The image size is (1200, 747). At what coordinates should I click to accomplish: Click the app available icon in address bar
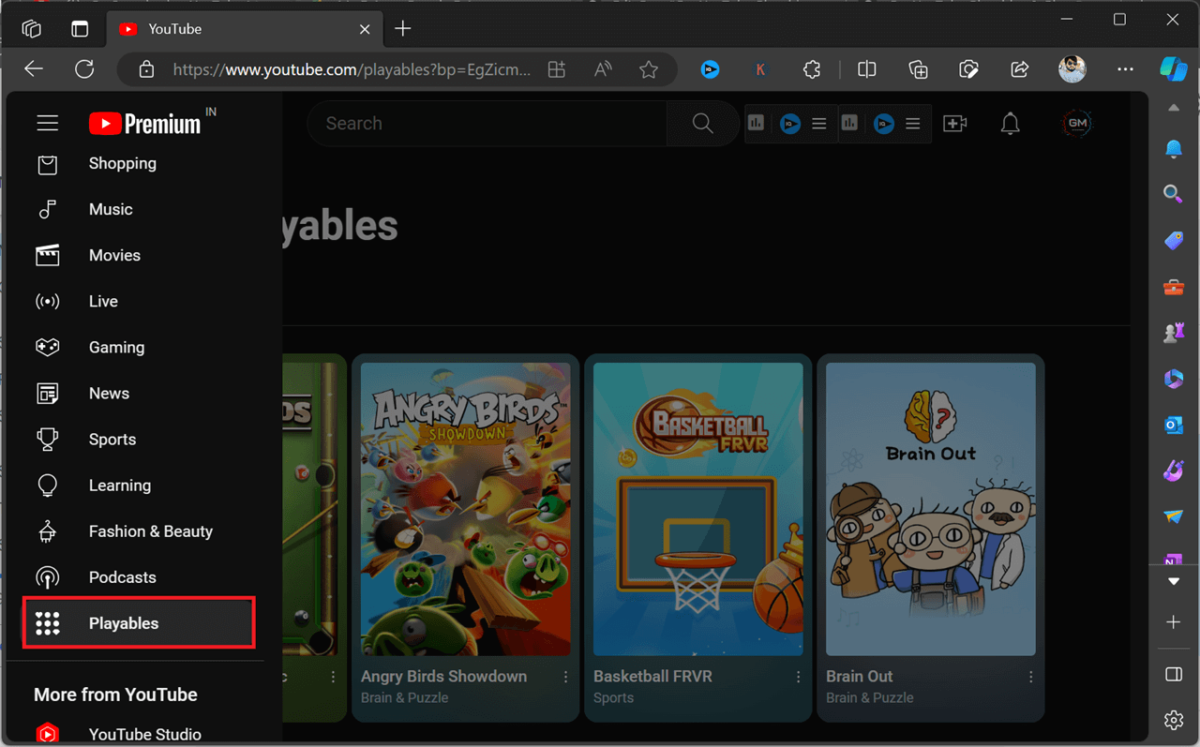pyautogui.click(x=557, y=69)
